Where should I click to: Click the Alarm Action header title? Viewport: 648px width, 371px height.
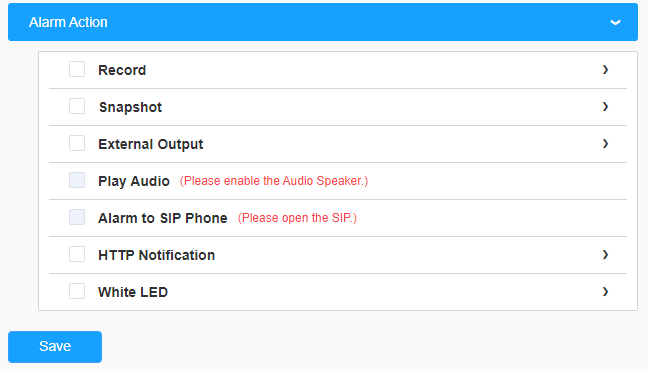[68, 22]
